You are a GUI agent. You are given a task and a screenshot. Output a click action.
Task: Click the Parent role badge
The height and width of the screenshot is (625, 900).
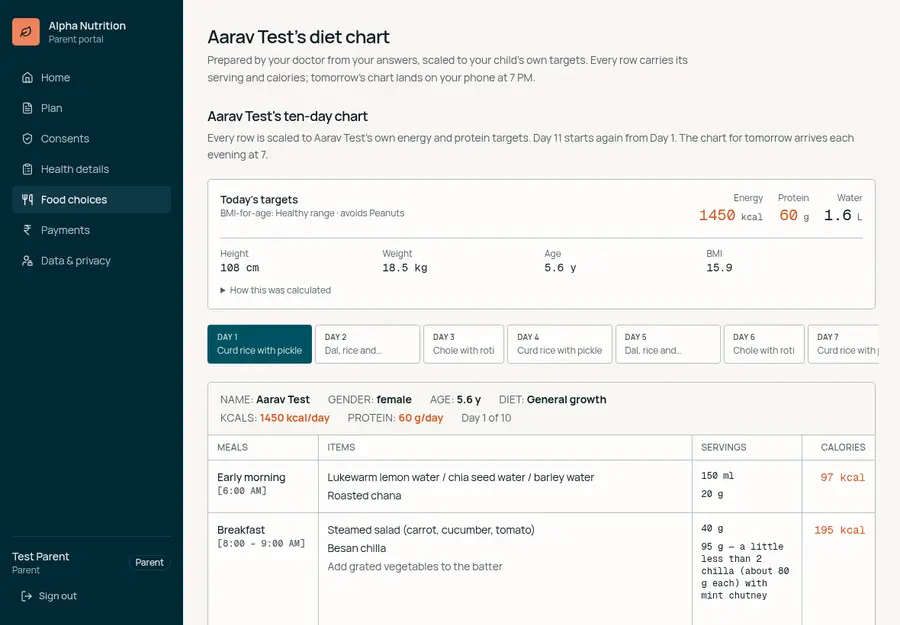point(149,562)
